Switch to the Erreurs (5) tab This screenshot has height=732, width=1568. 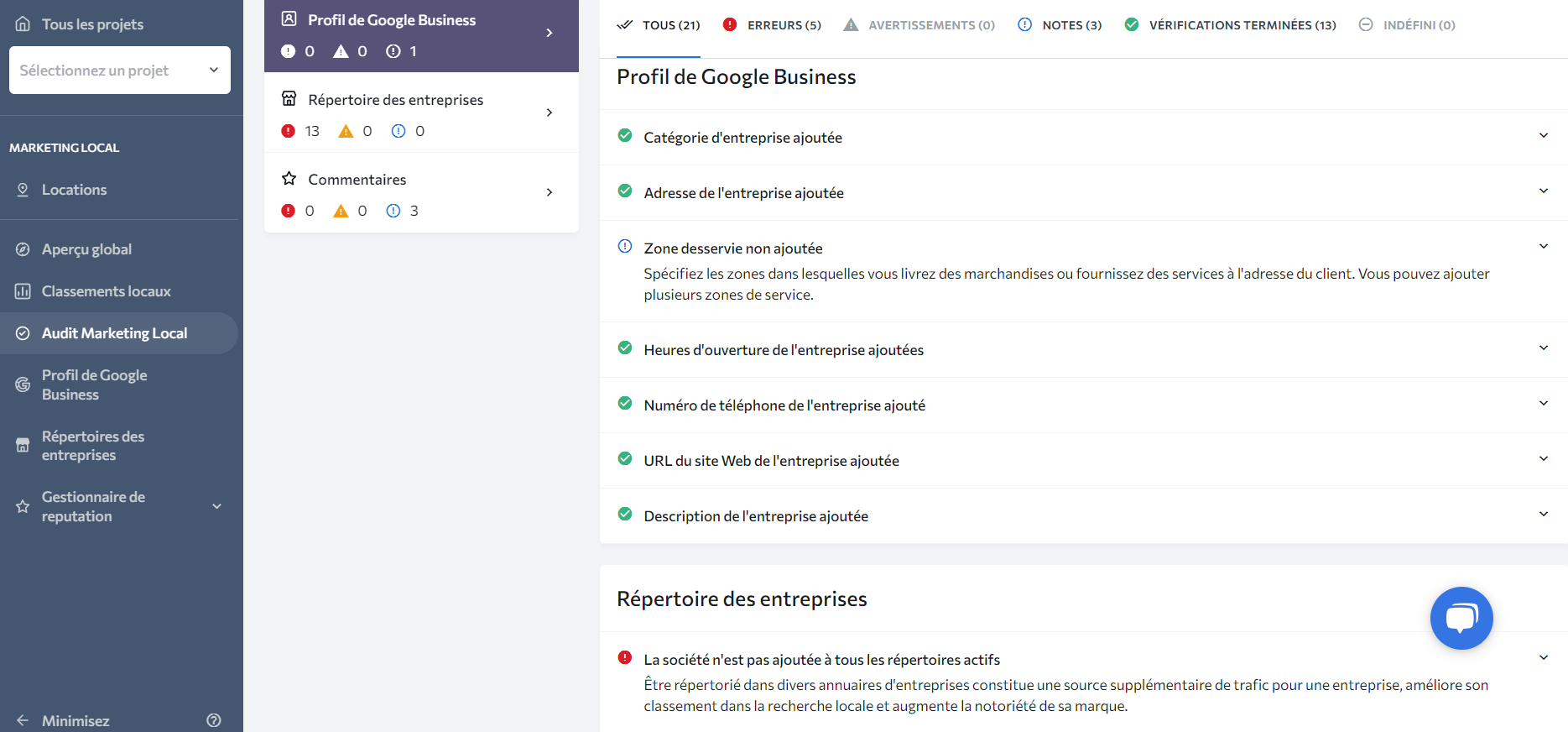pos(773,25)
